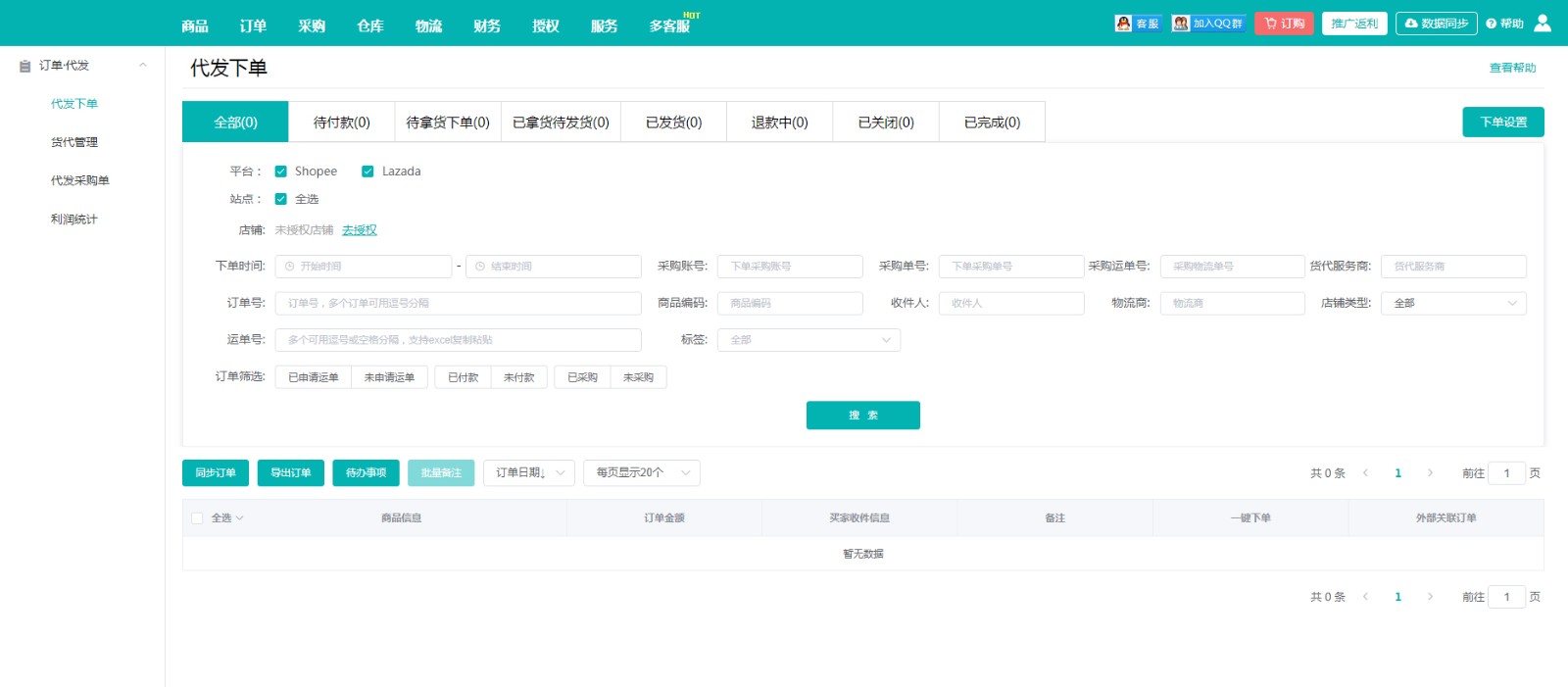Open the 多客服 top menu
The image size is (1568, 687).
670,25
